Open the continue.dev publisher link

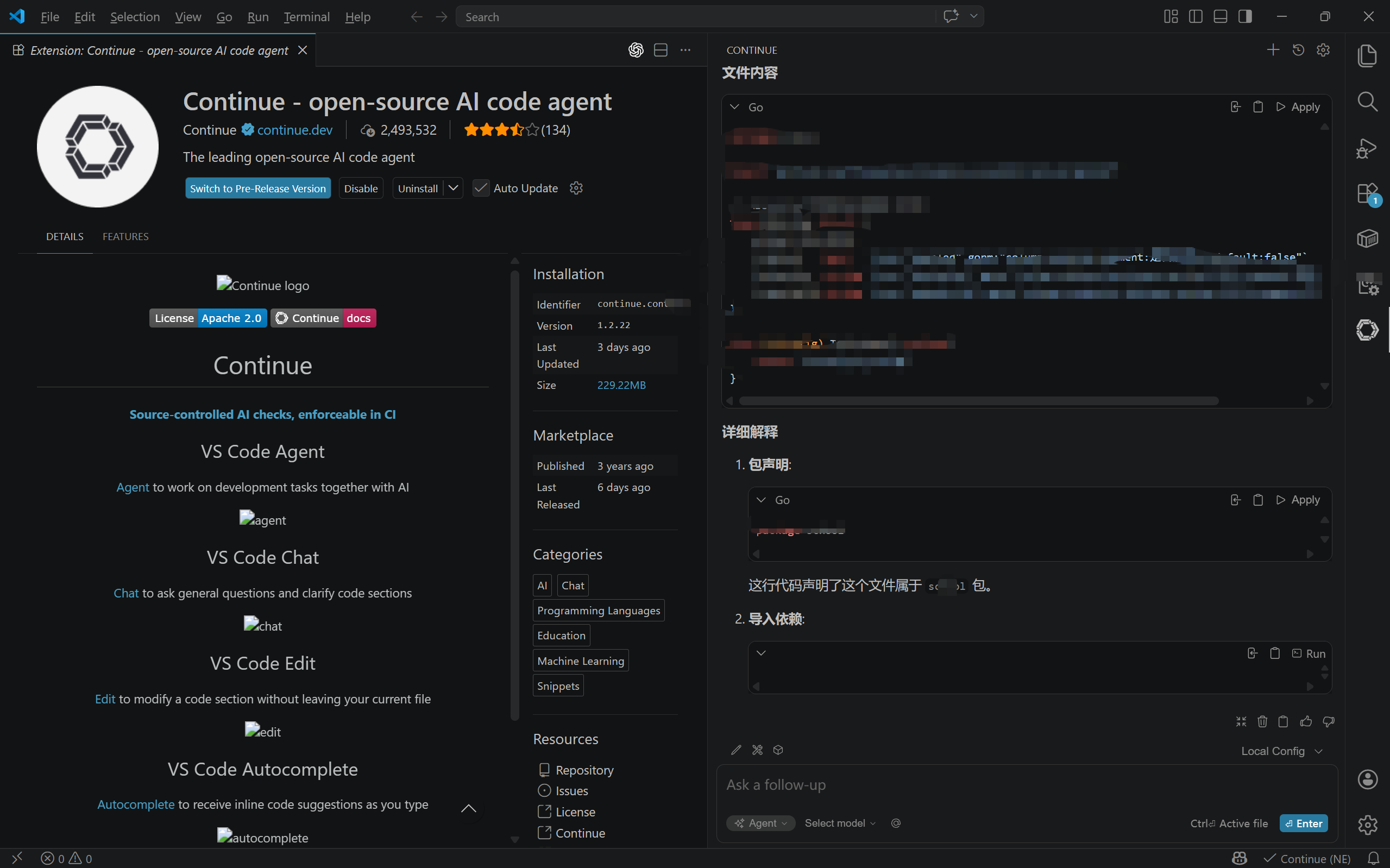(294, 130)
